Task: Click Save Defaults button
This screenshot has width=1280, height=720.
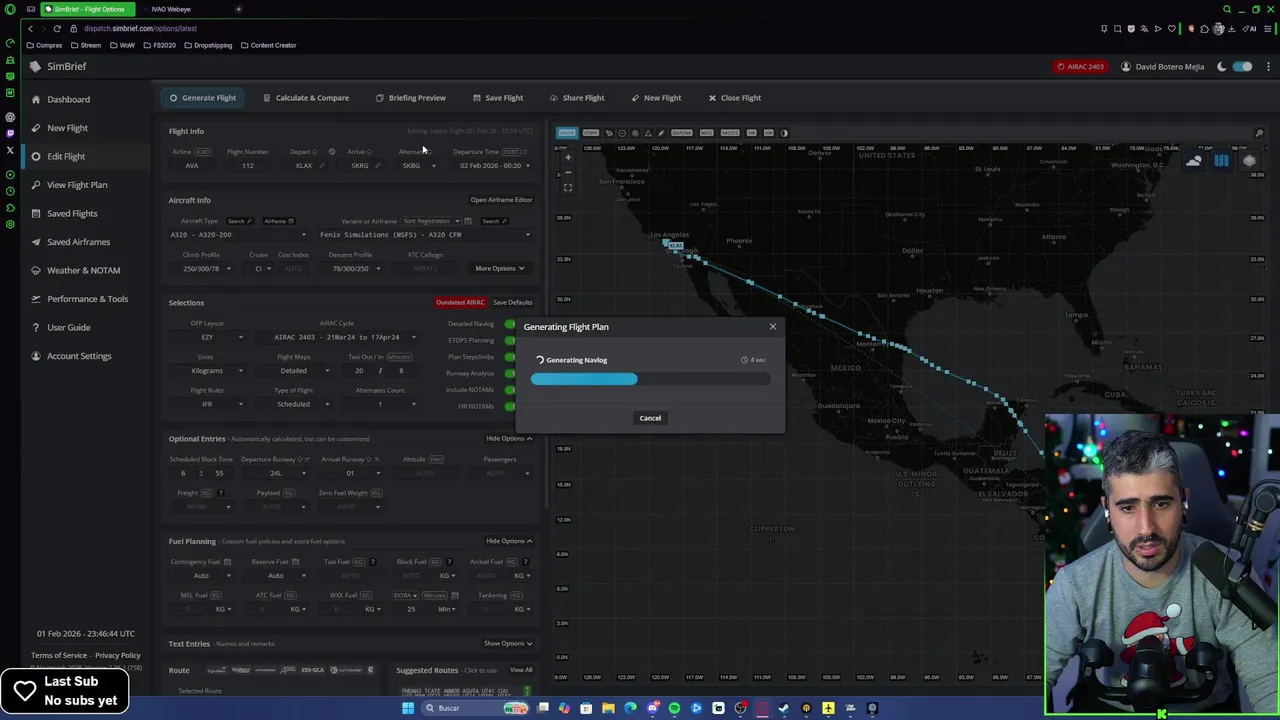Action: pos(512,302)
